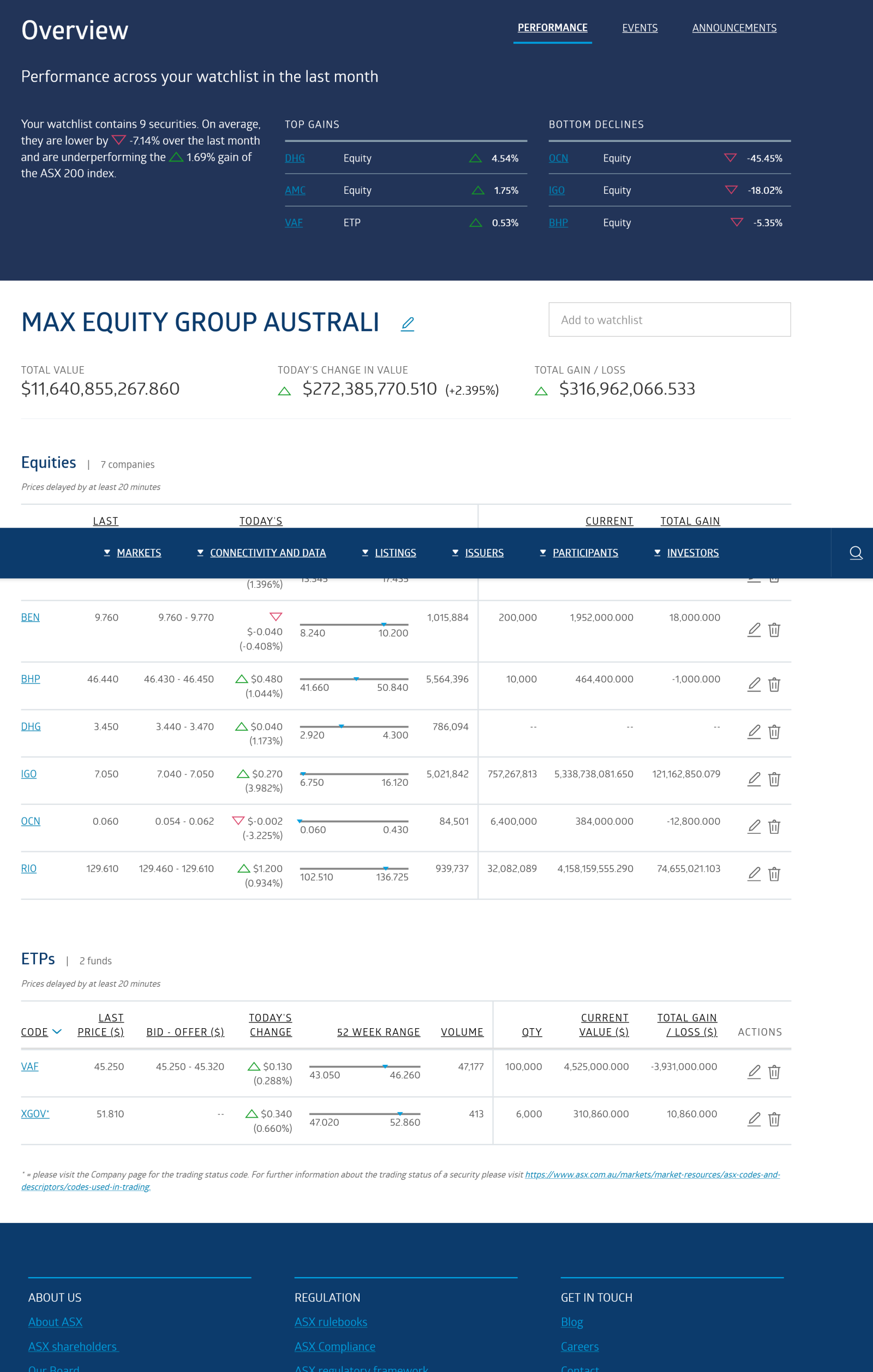
Task: Sort ETPs by Last Price column
Action: pos(101,1024)
